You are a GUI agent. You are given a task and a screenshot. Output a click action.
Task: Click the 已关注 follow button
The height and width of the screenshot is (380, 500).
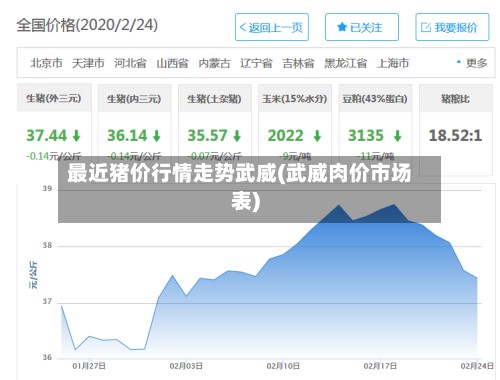tap(362, 27)
